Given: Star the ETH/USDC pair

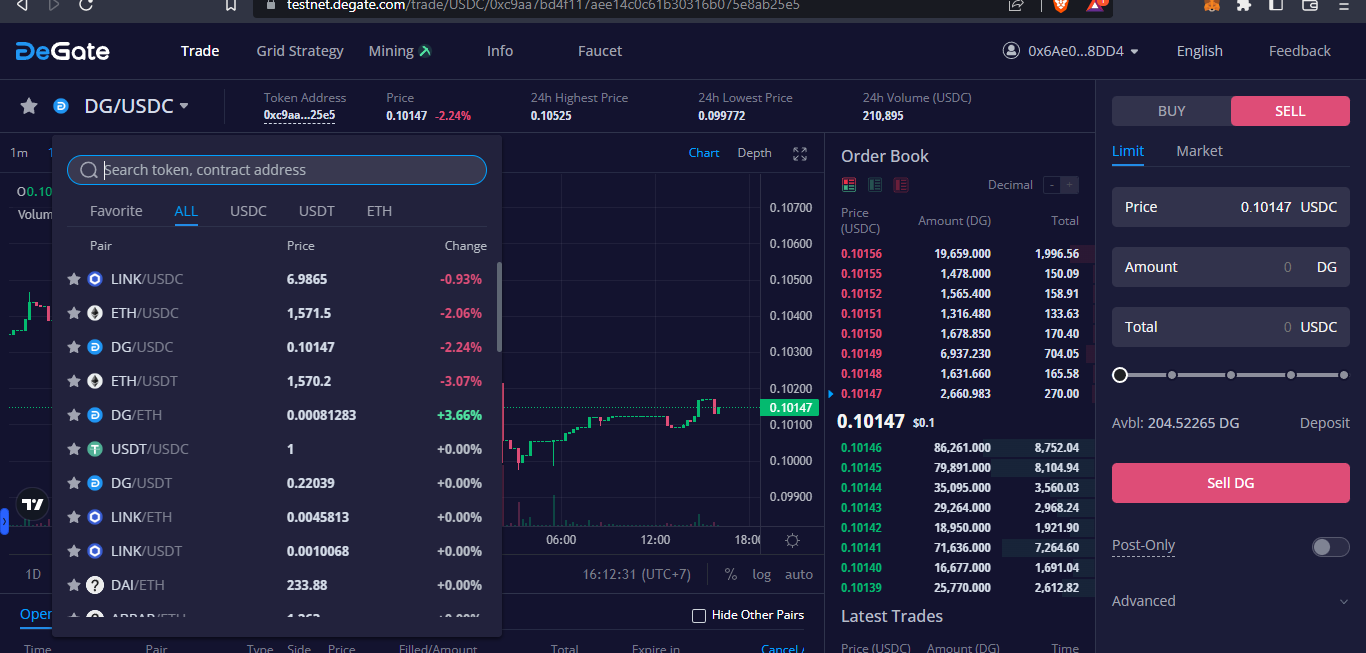Looking at the screenshot, I should (x=74, y=313).
